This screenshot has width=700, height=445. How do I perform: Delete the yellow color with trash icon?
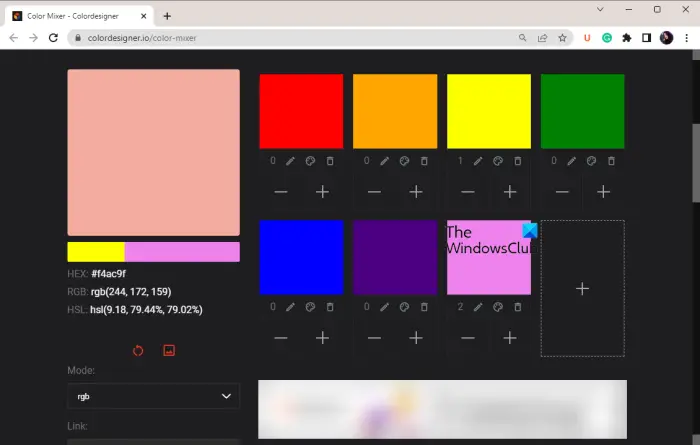click(517, 161)
